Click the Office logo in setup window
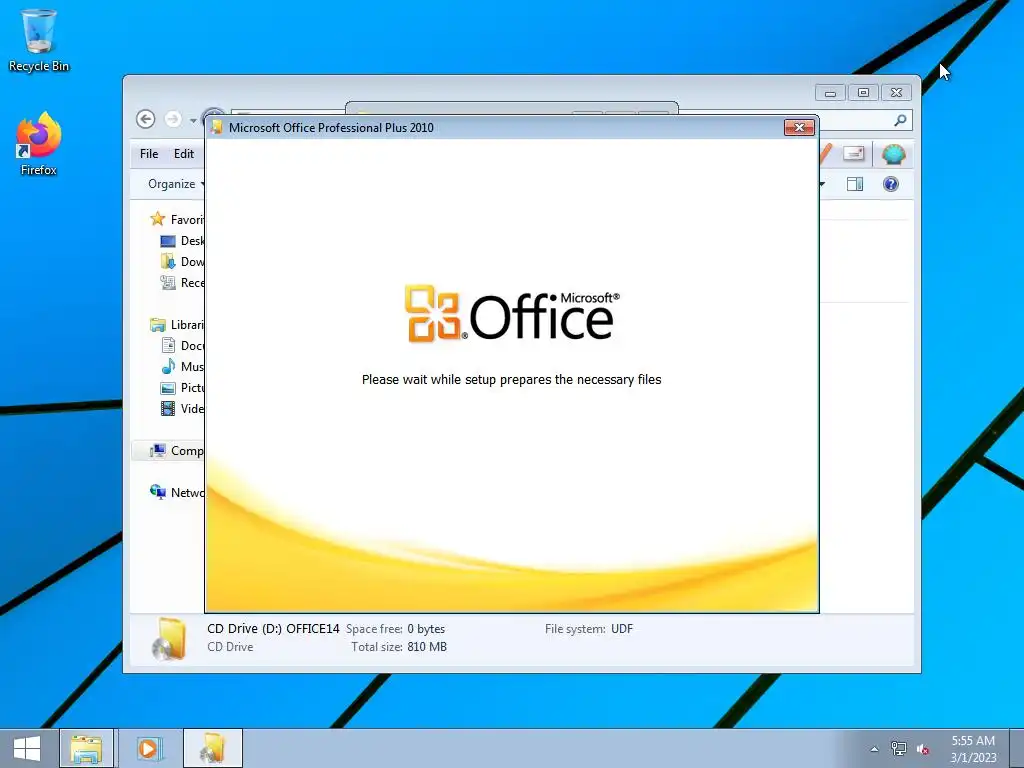 click(x=511, y=314)
